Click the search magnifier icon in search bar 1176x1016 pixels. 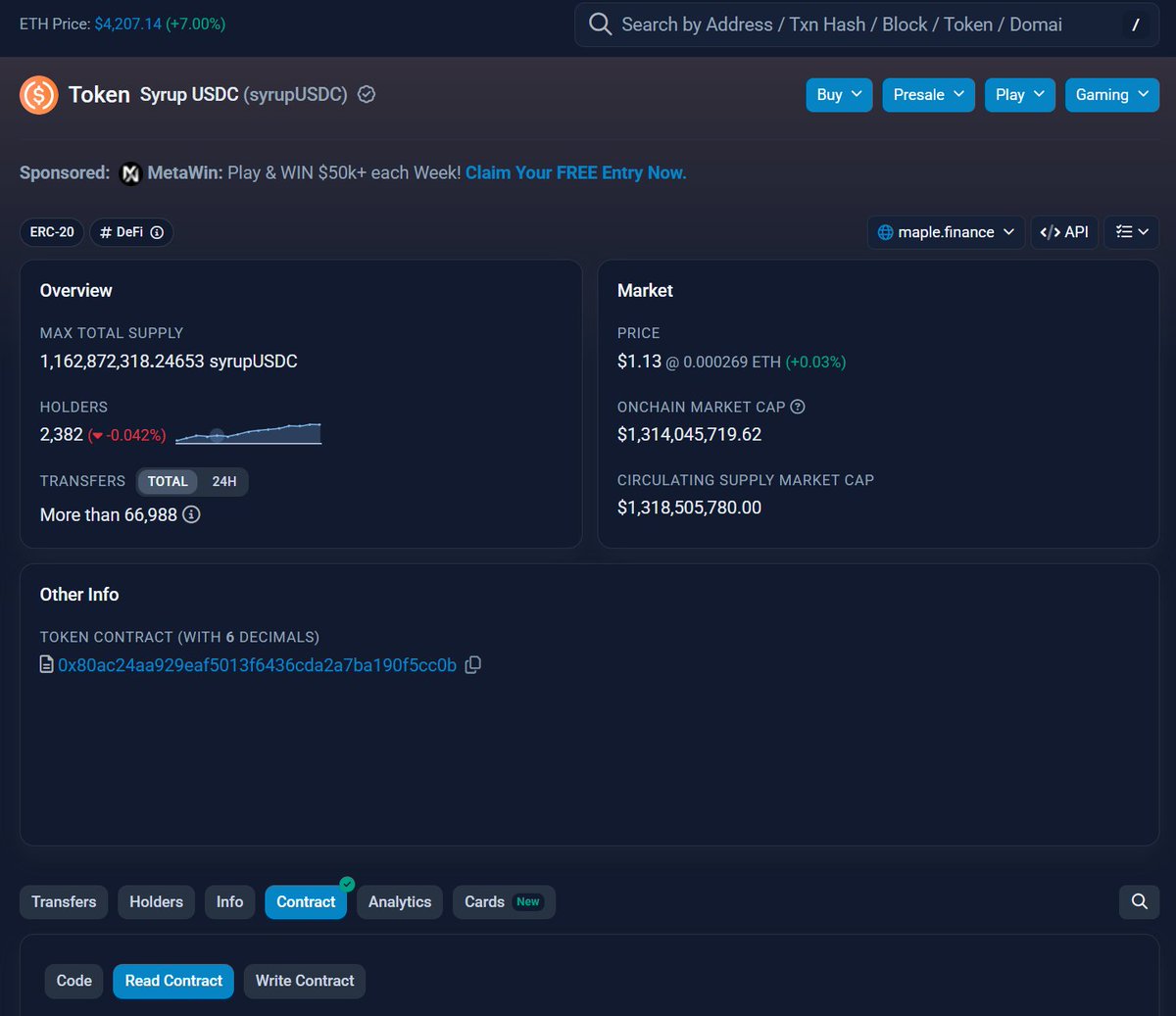tap(600, 24)
